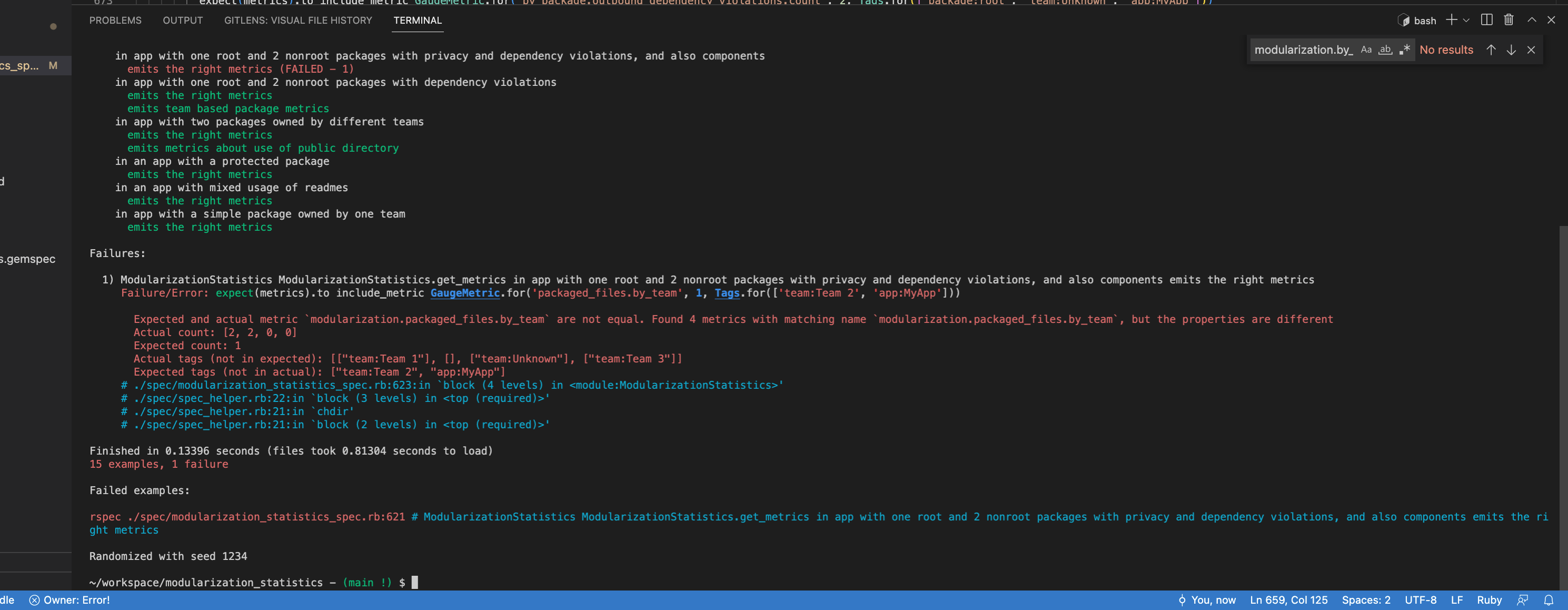
Task: Close the terminal panel
Action: (x=1551, y=20)
